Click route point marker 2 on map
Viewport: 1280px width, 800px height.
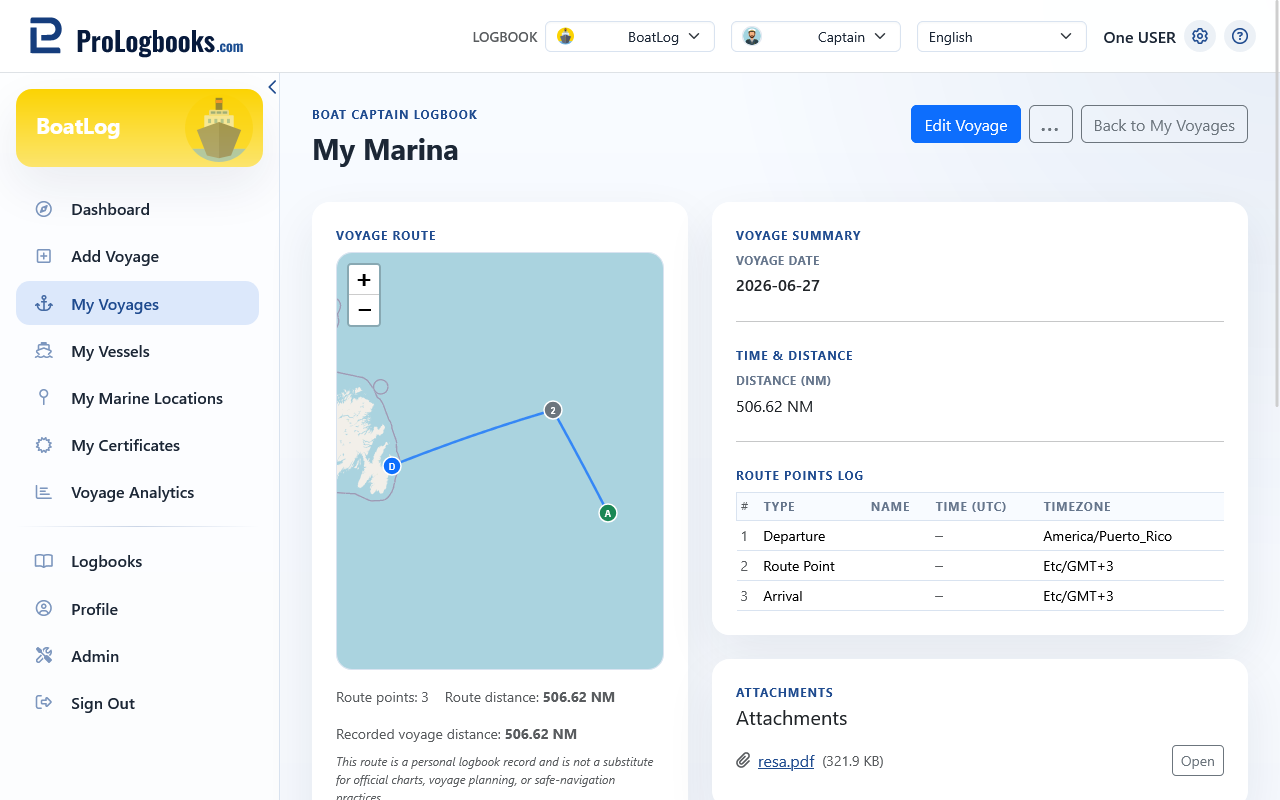click(x=552, y=410)
